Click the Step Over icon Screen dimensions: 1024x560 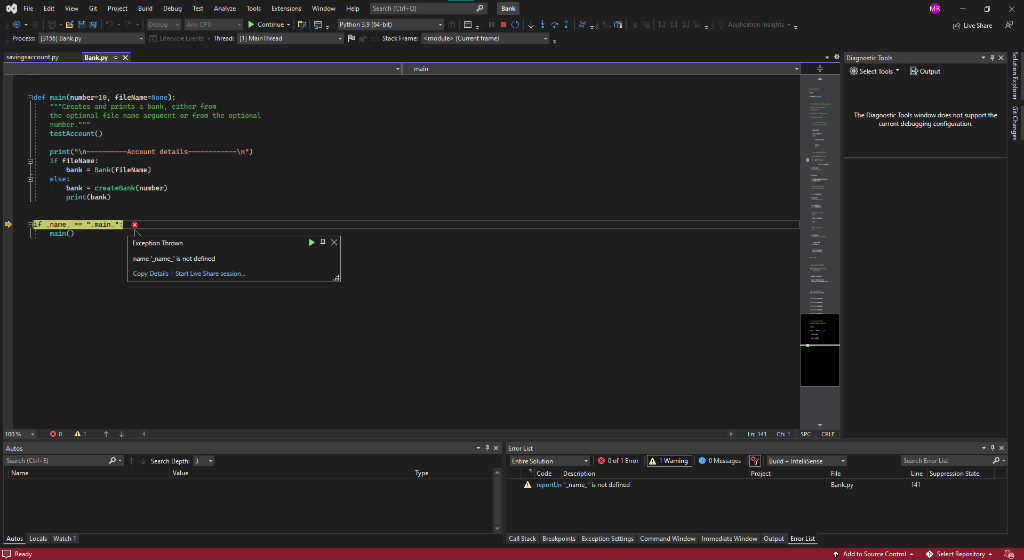point(554,25)
